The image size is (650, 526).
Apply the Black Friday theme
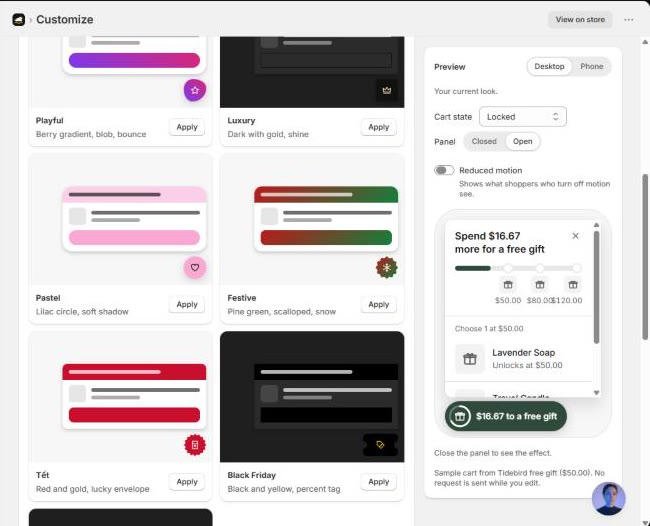coord(378,482)
